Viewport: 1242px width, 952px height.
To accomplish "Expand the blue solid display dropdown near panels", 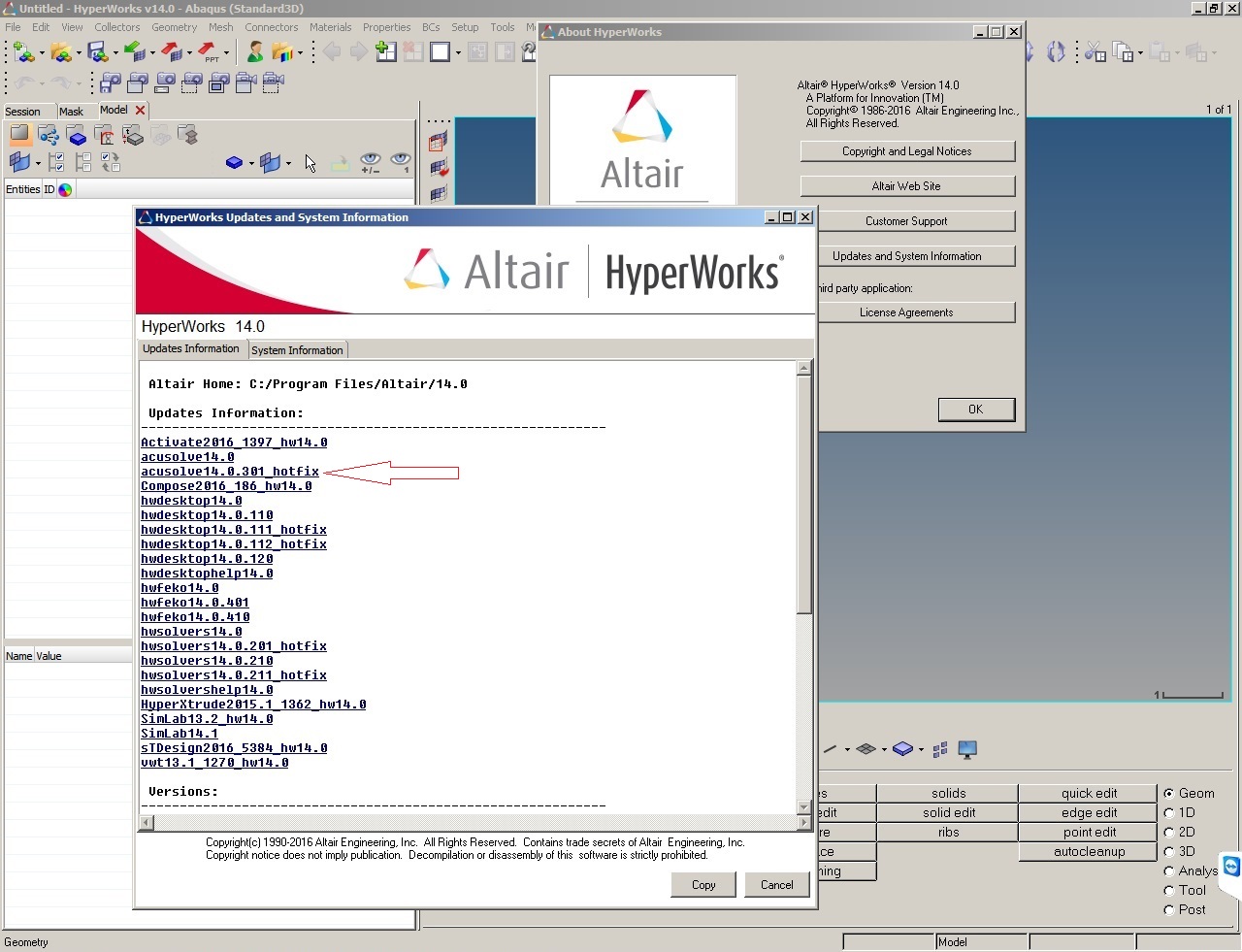I will click(921, 749).
